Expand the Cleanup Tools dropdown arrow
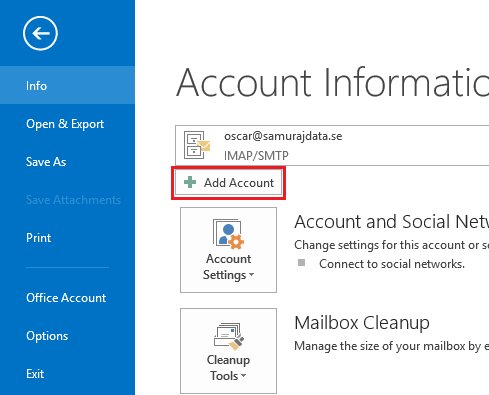Screen dimensions: 489x395 pos(243,376)
